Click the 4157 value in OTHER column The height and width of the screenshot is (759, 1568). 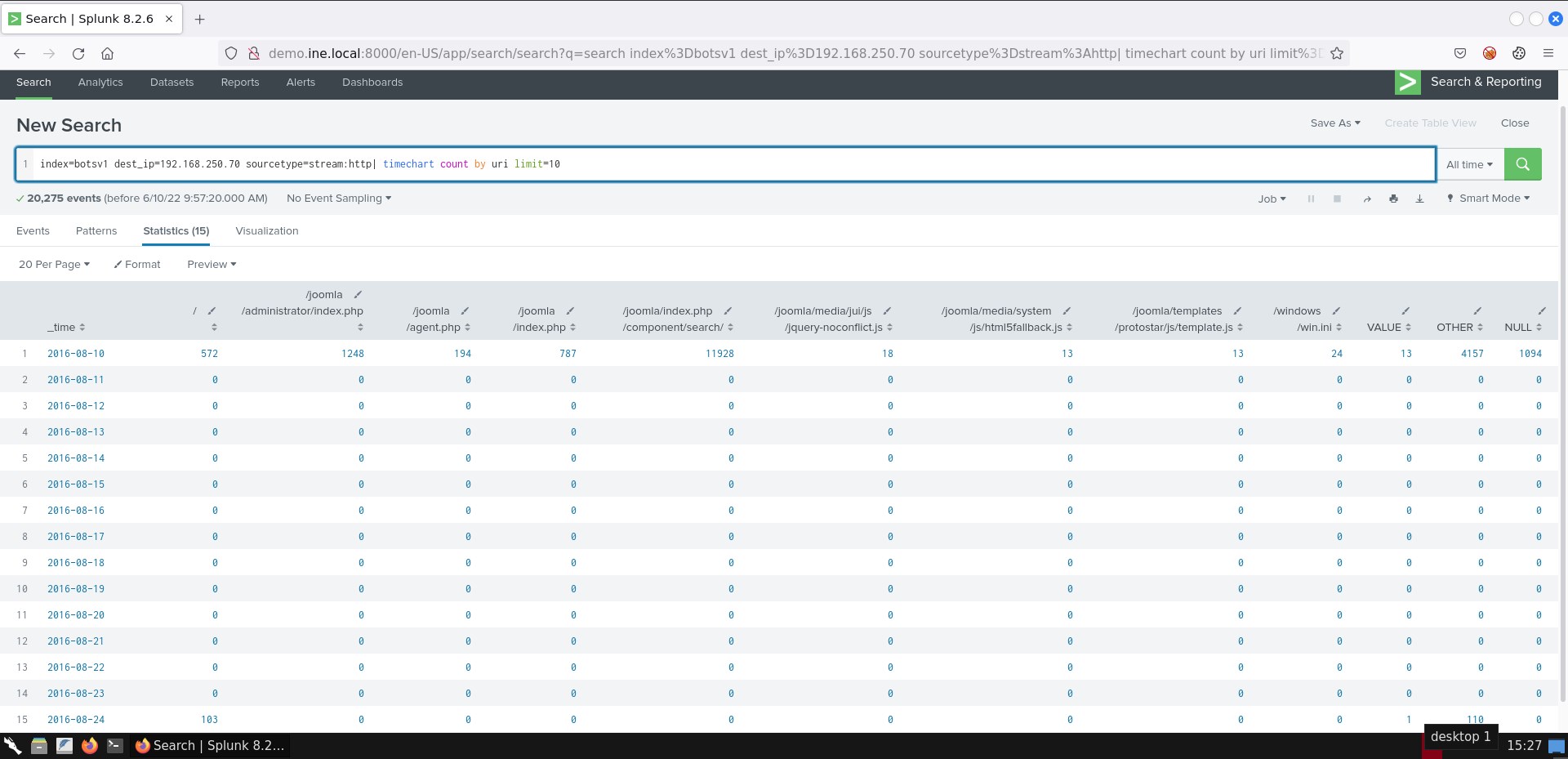coord(1472,354)
